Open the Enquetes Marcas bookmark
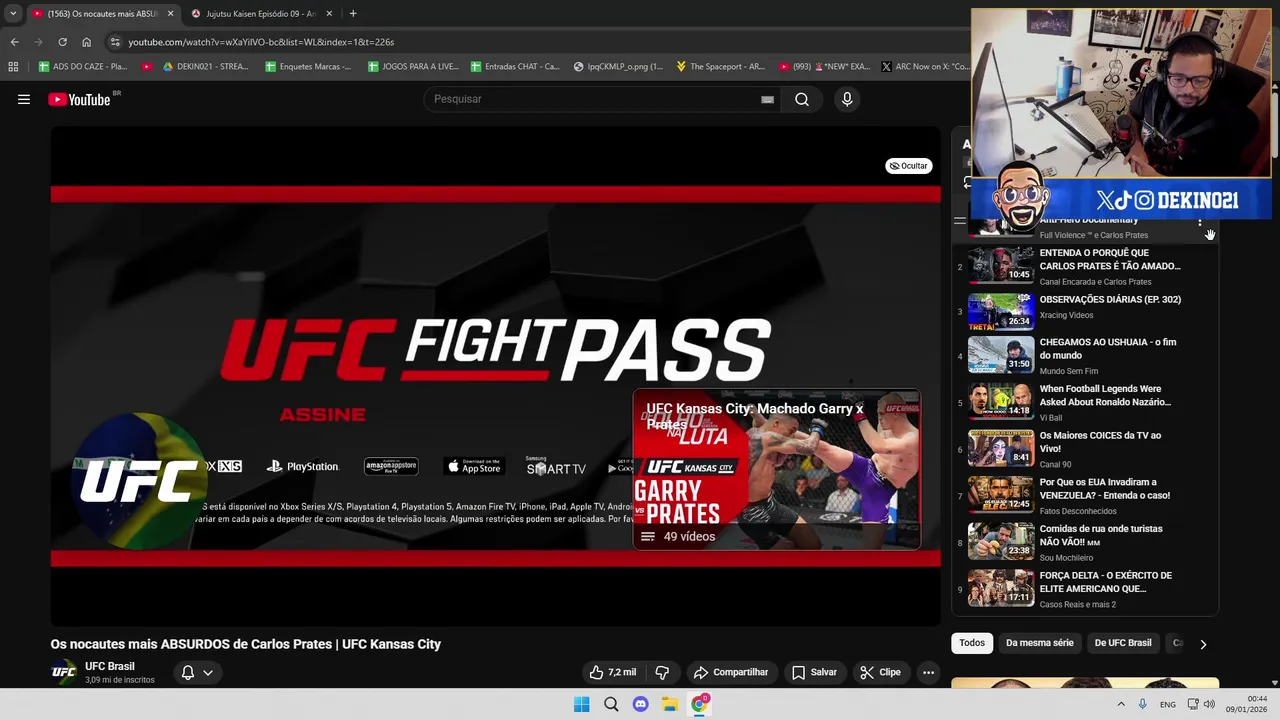The image size is (1280, 720). [x=308, y=67]
